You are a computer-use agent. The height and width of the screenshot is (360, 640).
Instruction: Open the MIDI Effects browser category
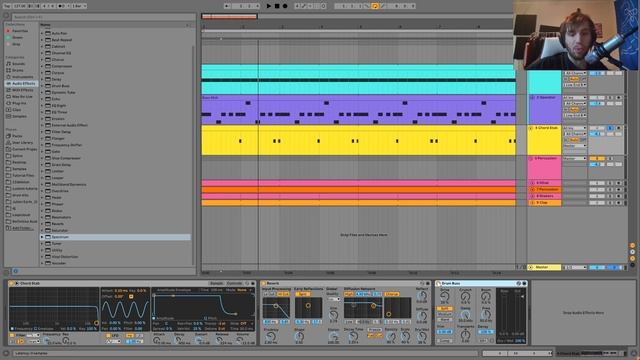pyautogui.click(x=20, y=90)
